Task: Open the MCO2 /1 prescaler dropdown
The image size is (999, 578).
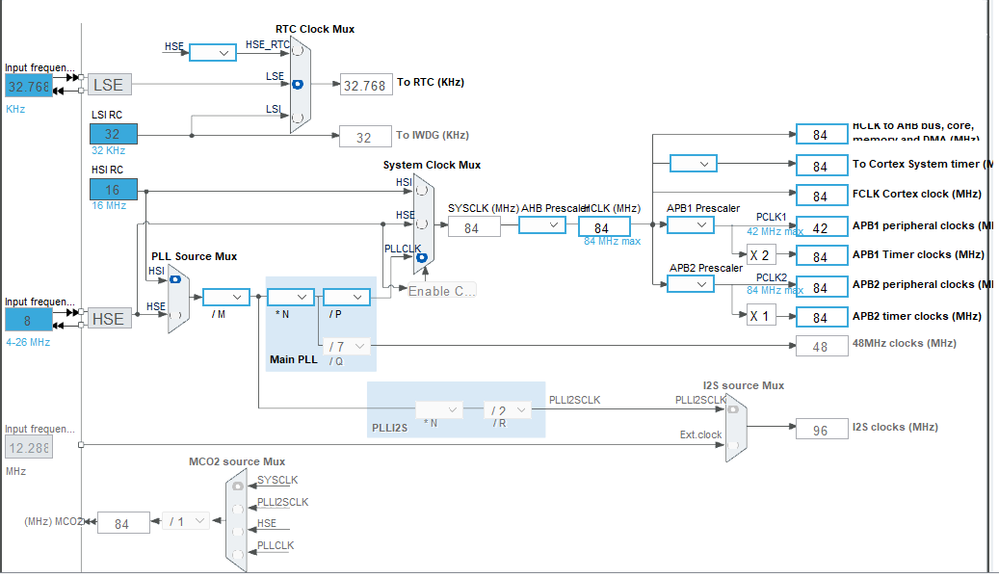Action: click(185, 521)
